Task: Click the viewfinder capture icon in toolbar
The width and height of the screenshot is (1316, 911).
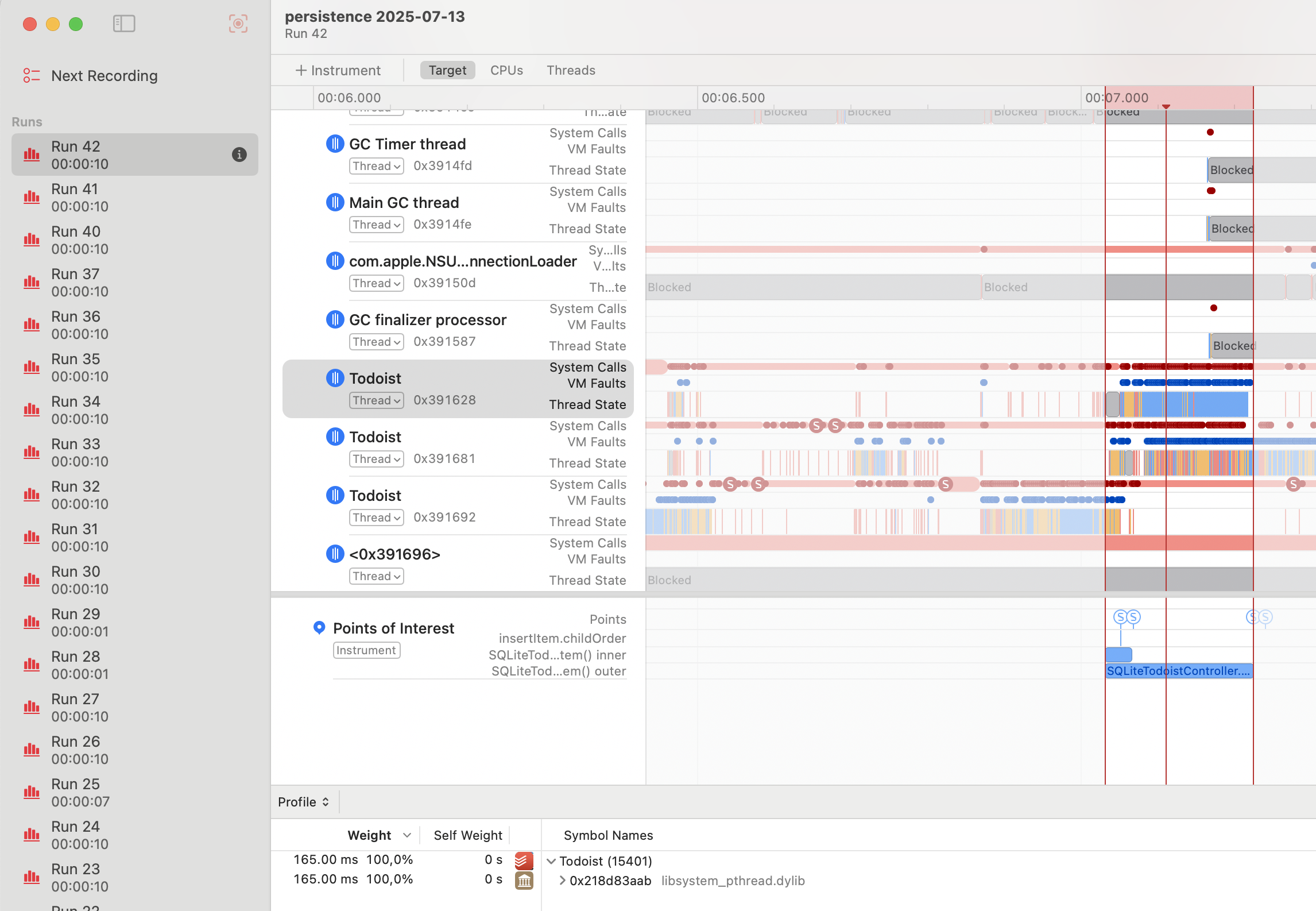Action: click(238, 24)
